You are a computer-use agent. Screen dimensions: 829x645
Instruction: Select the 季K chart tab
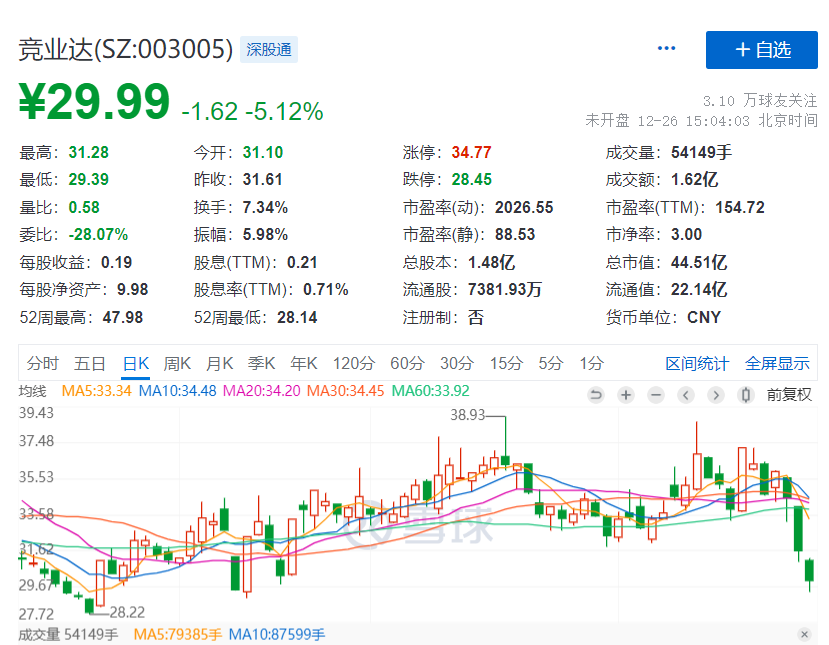tap(261, 363)
